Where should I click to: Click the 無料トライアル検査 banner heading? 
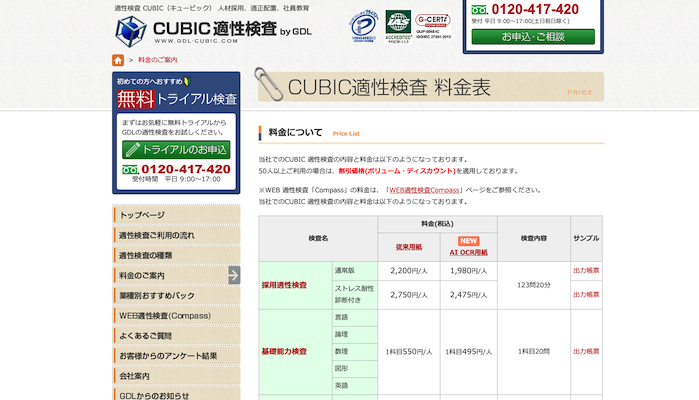point(177,99)
